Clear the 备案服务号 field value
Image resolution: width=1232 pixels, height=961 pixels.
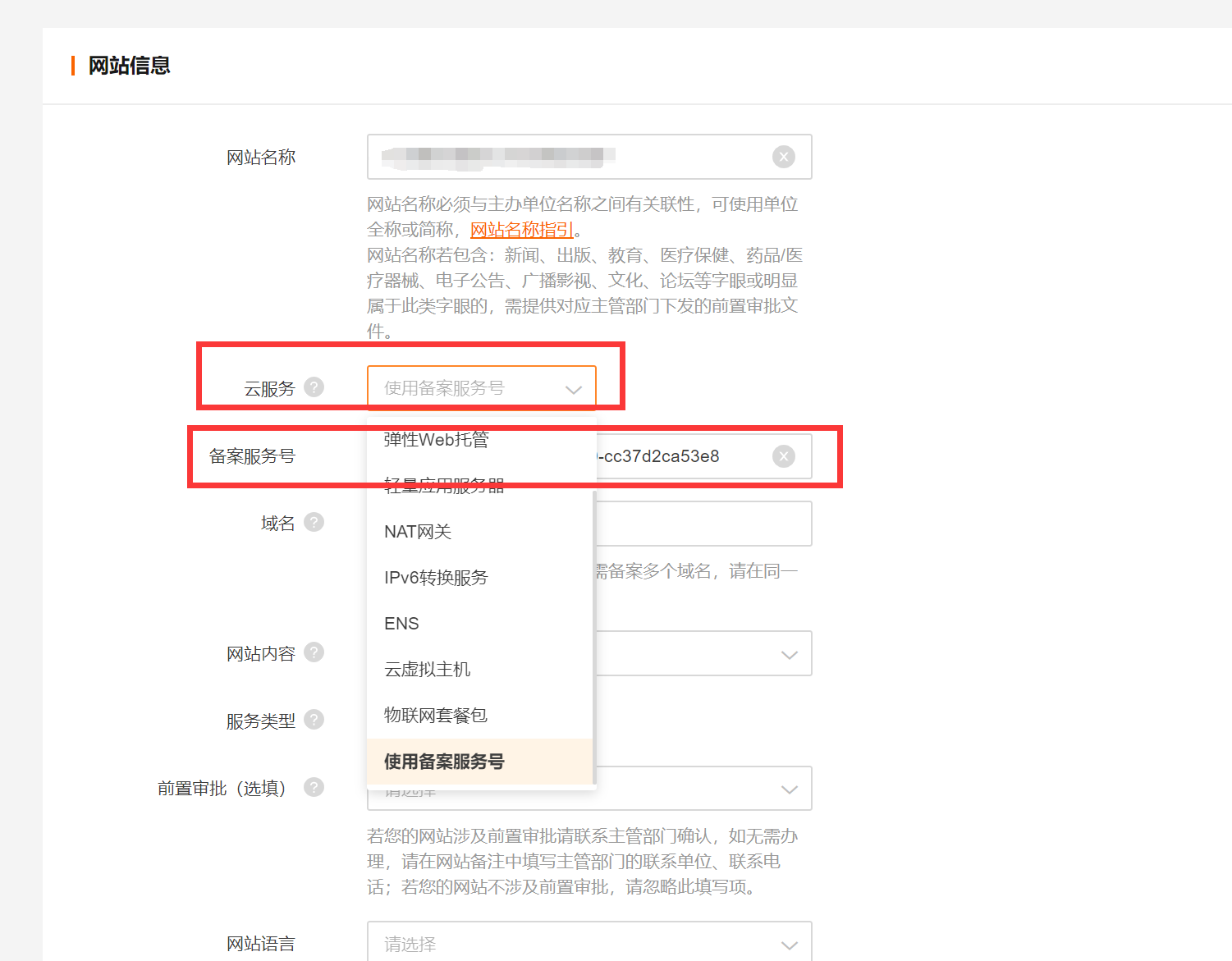783,456
